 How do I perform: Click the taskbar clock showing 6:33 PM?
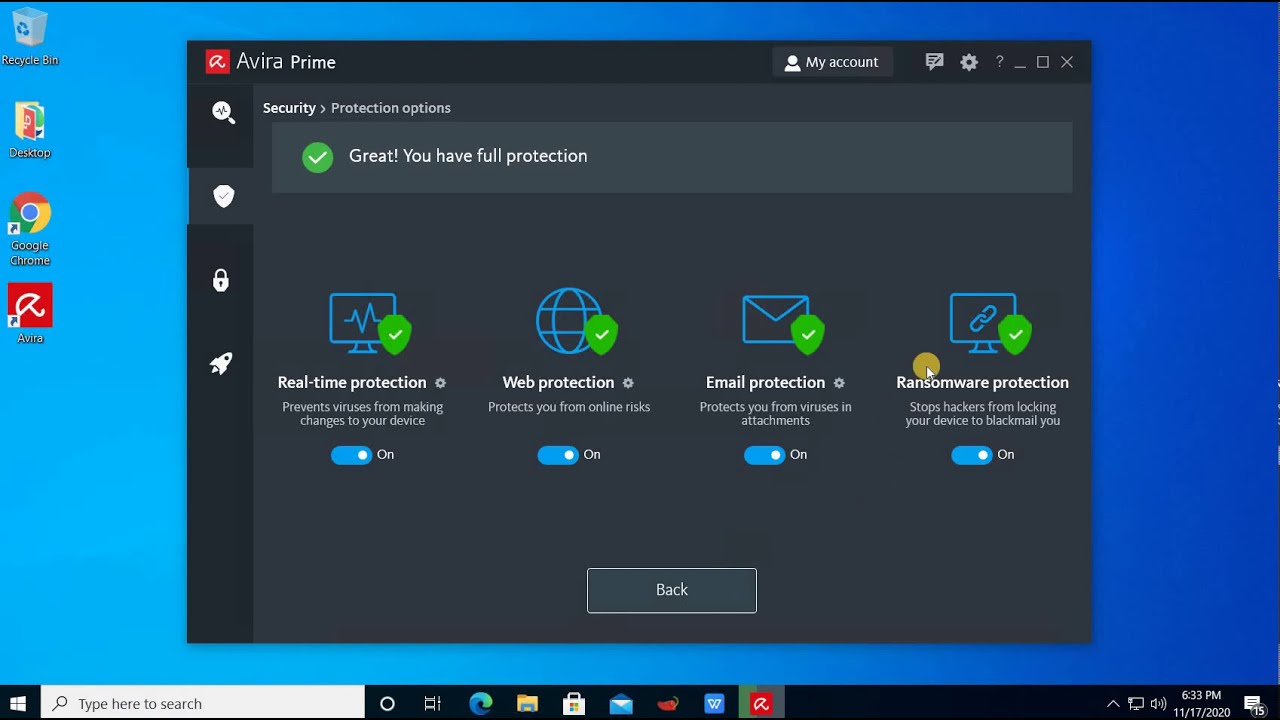[x=1201, y=704]
